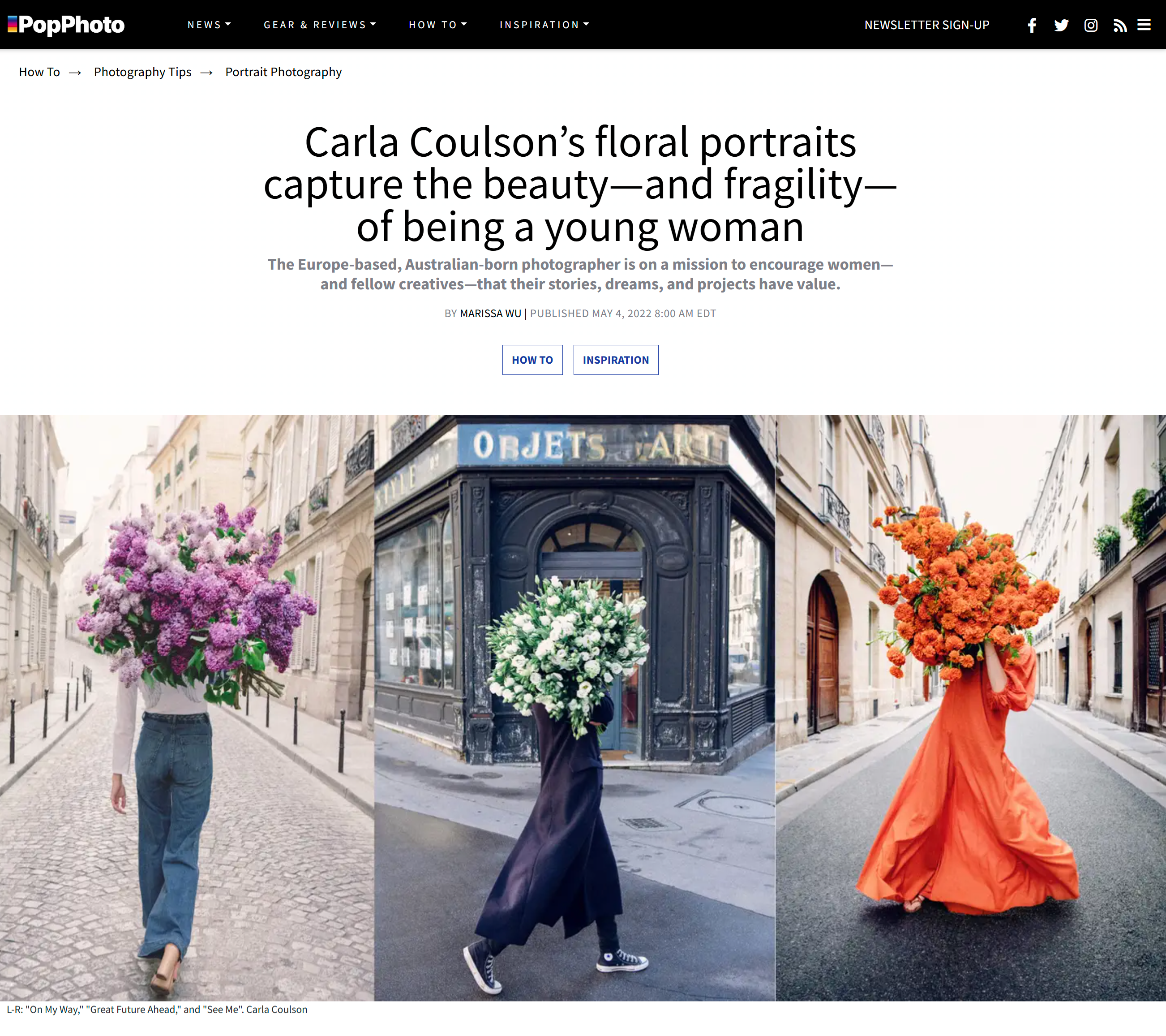Expand the Inspiration navigation dropdown
1166x1036 pixels.
point(544,25)
